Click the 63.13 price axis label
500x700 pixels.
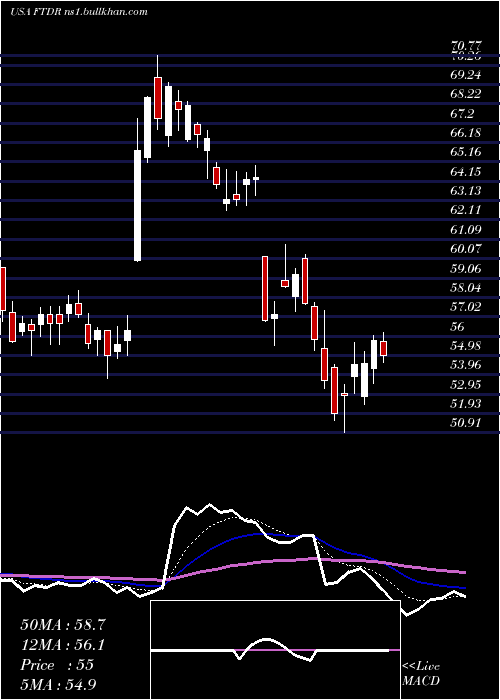coord(466,191)
